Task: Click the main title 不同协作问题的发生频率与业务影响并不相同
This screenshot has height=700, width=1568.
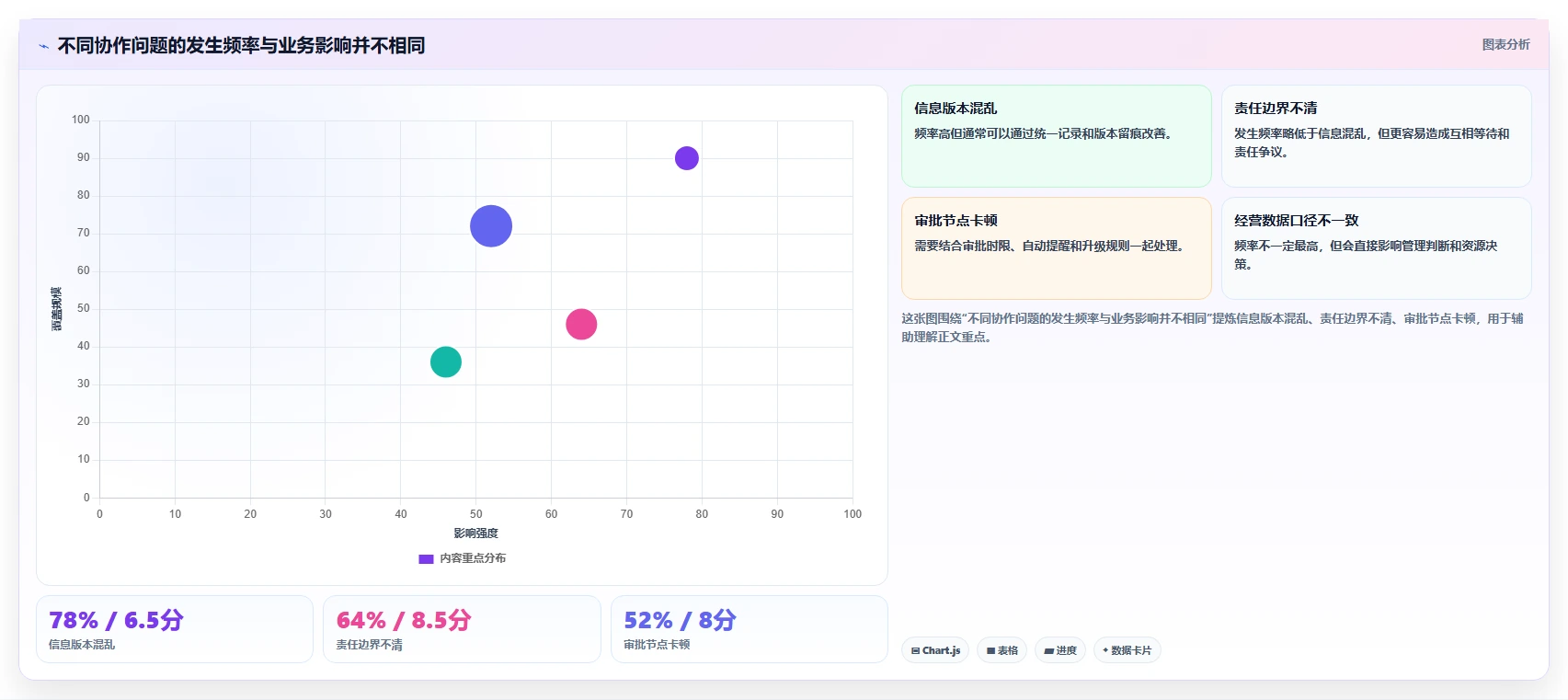Action: [241, 46]
